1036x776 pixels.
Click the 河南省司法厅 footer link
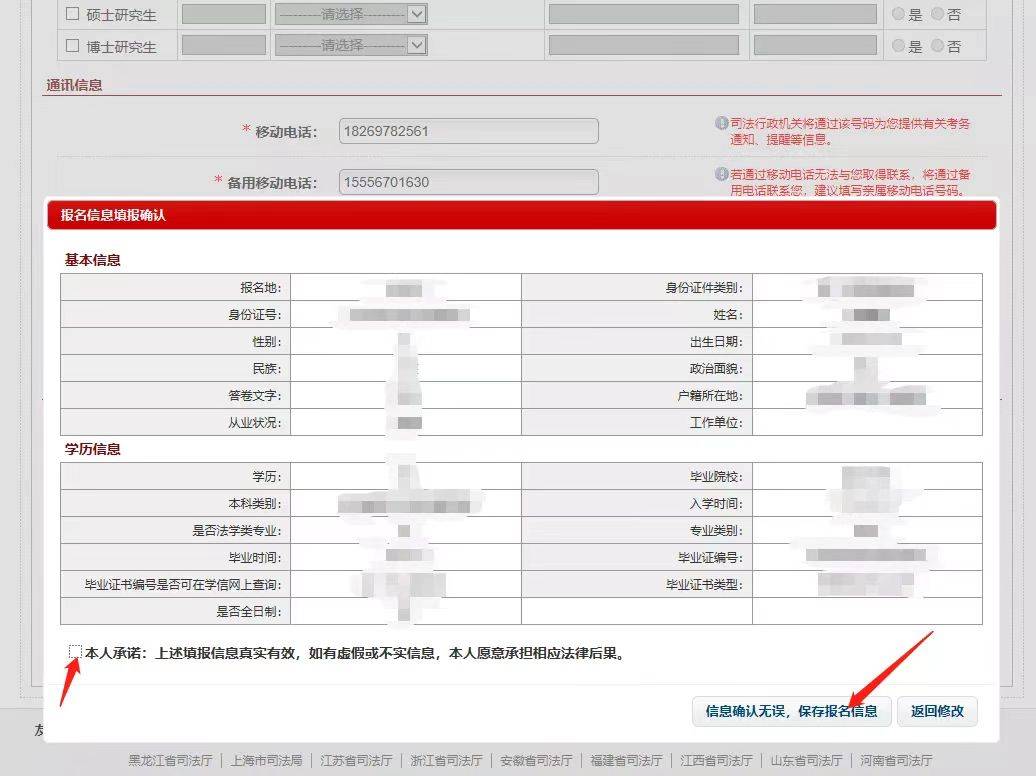click(896, 760)
